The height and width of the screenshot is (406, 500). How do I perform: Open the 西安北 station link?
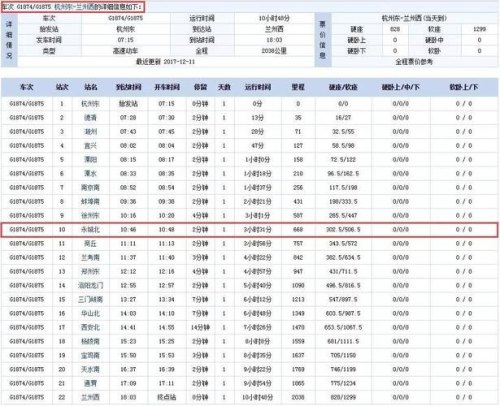pos(90,328)
